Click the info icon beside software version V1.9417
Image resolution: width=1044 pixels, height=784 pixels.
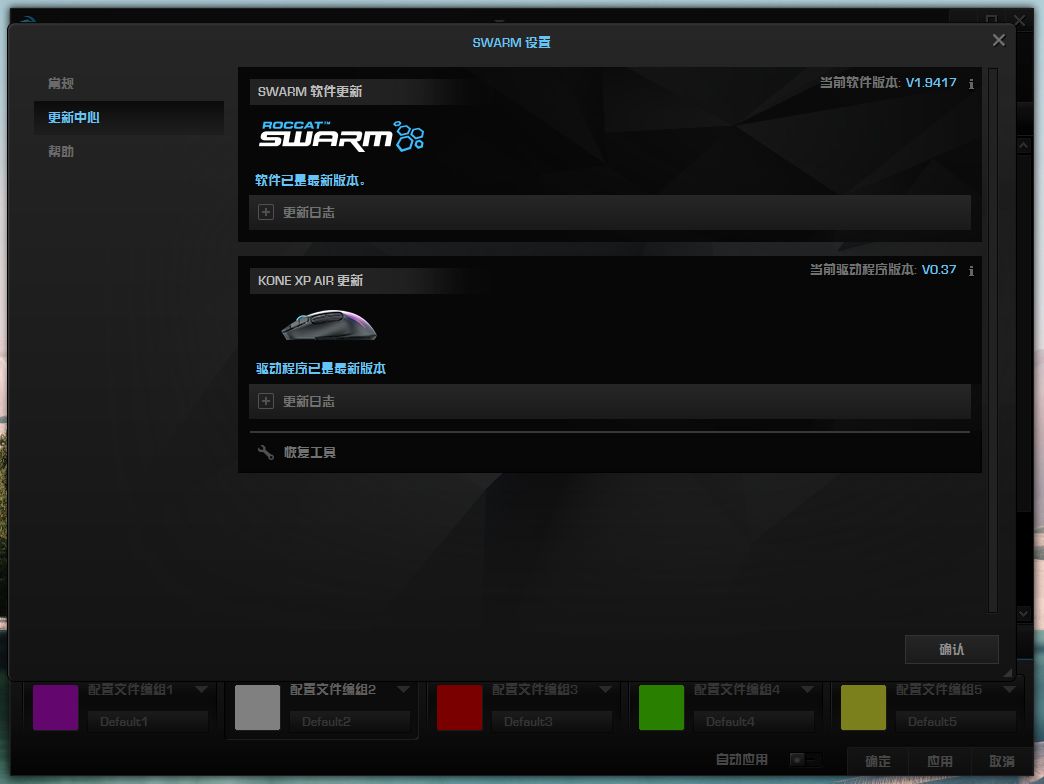tap(971, 84)
